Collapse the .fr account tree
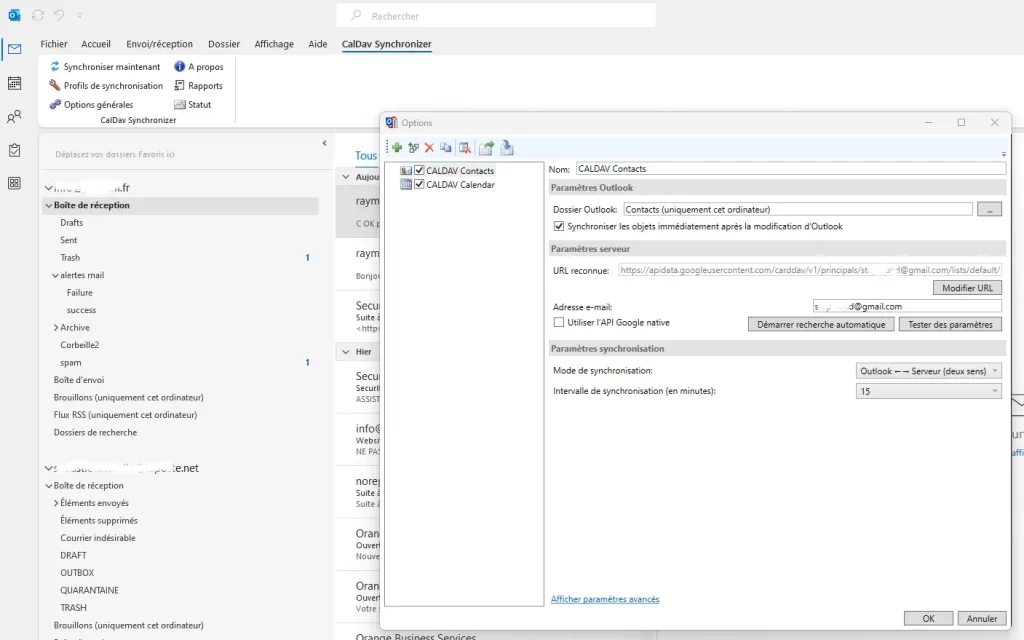The image size is (1024, 640). click(48, 188)
